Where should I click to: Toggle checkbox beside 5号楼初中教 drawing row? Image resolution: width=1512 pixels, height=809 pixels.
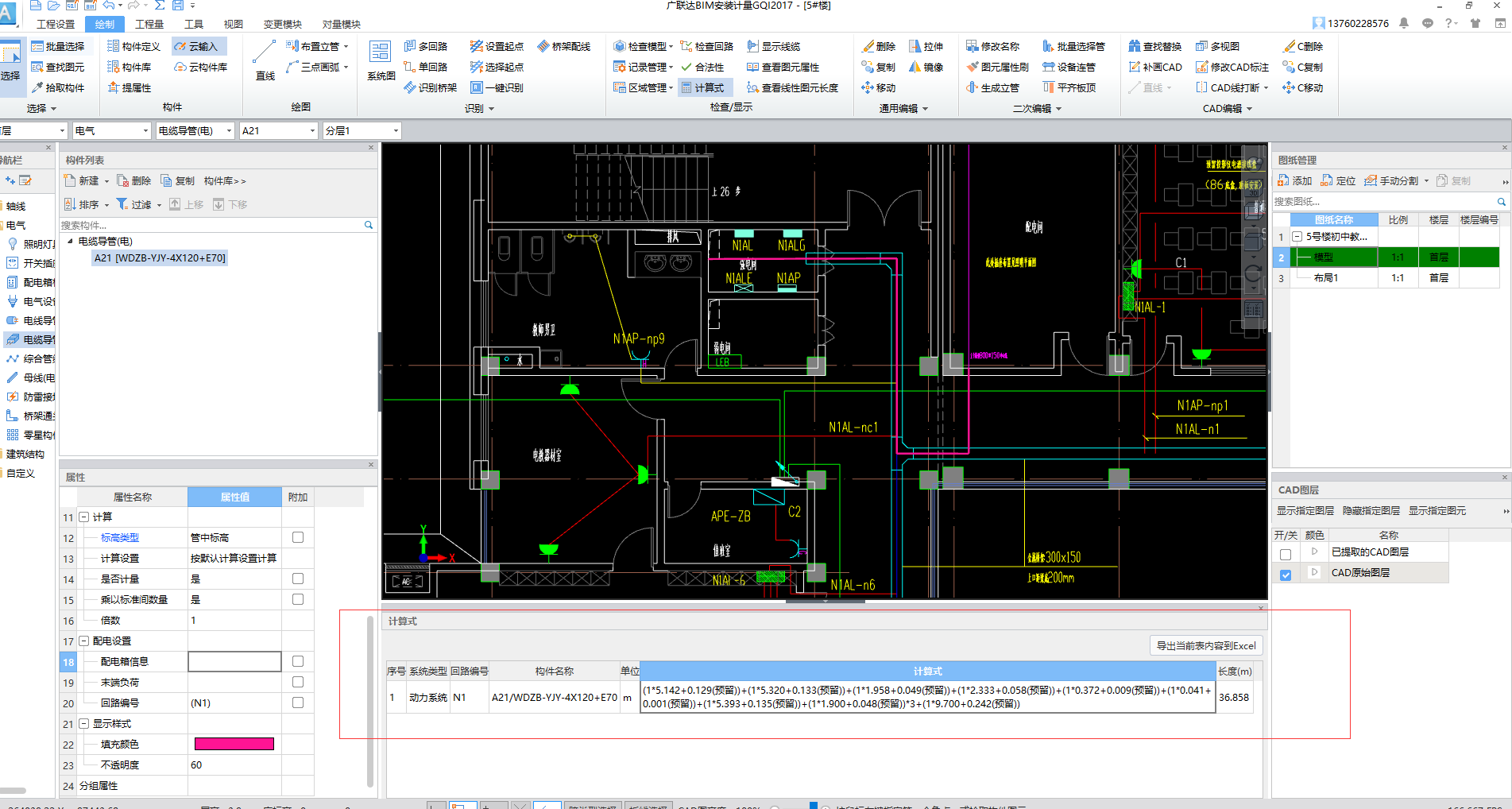click(x=1297, y=237)
